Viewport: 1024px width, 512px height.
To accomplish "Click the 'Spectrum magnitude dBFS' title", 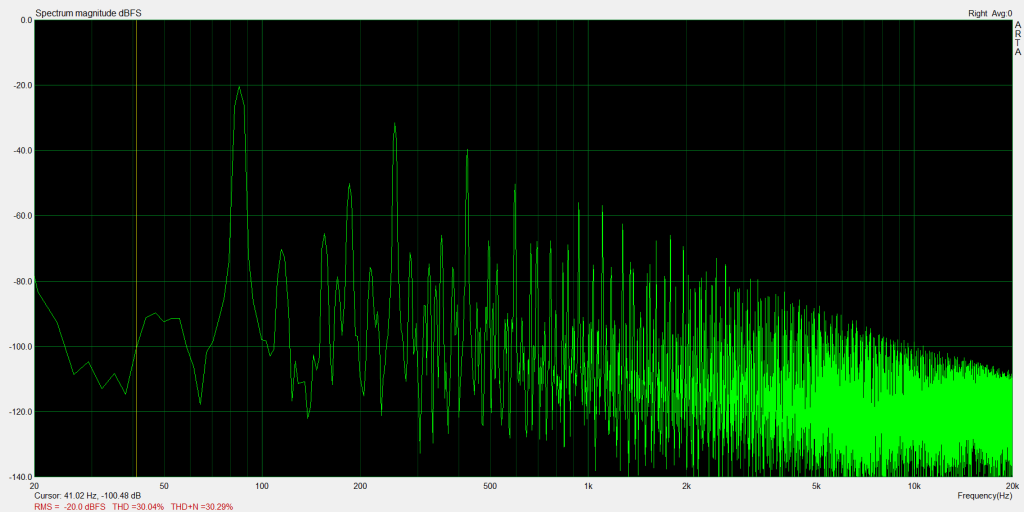I will [x=88, y=13].
